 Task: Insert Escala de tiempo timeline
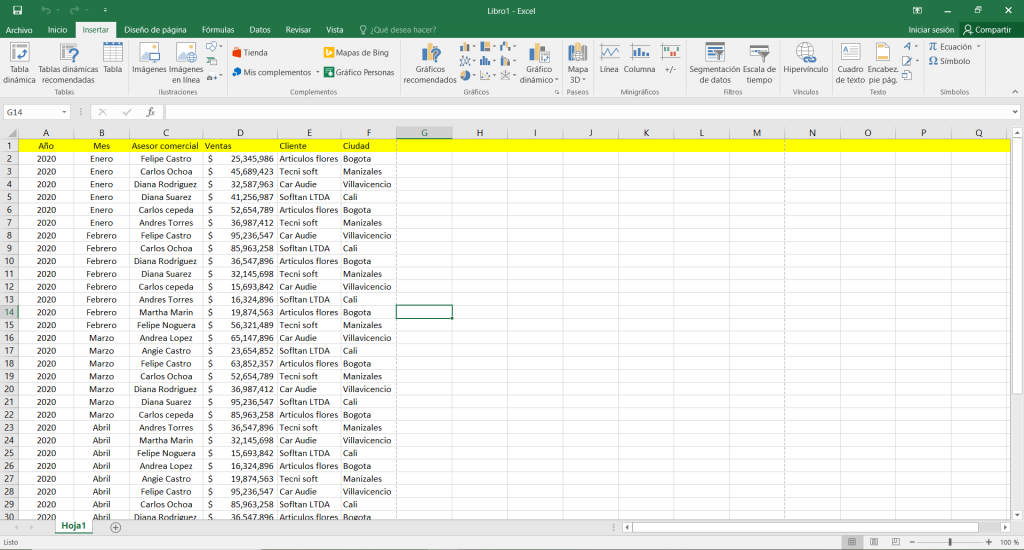(759, 63)
